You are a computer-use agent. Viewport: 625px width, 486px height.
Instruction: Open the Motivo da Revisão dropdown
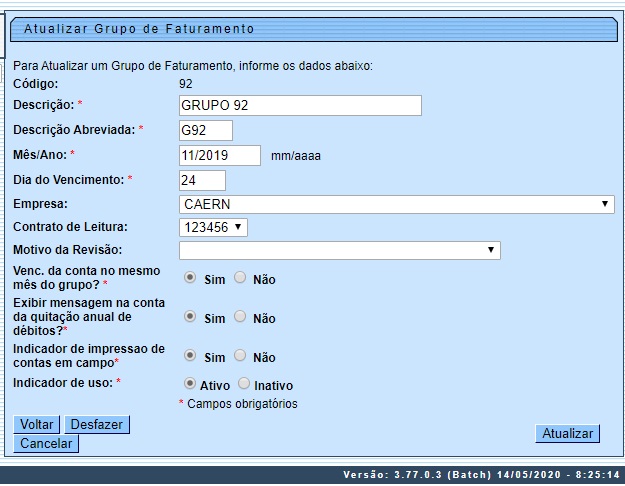point(339,250)
